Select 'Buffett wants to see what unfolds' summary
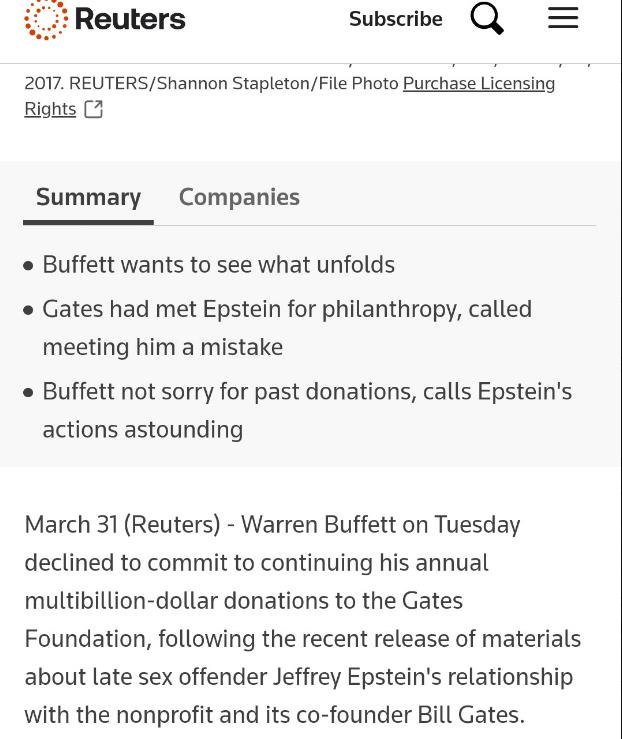Image resolution: width=622 pixels, height=739 pixels. pyautogui.click(x=218, y=264)
